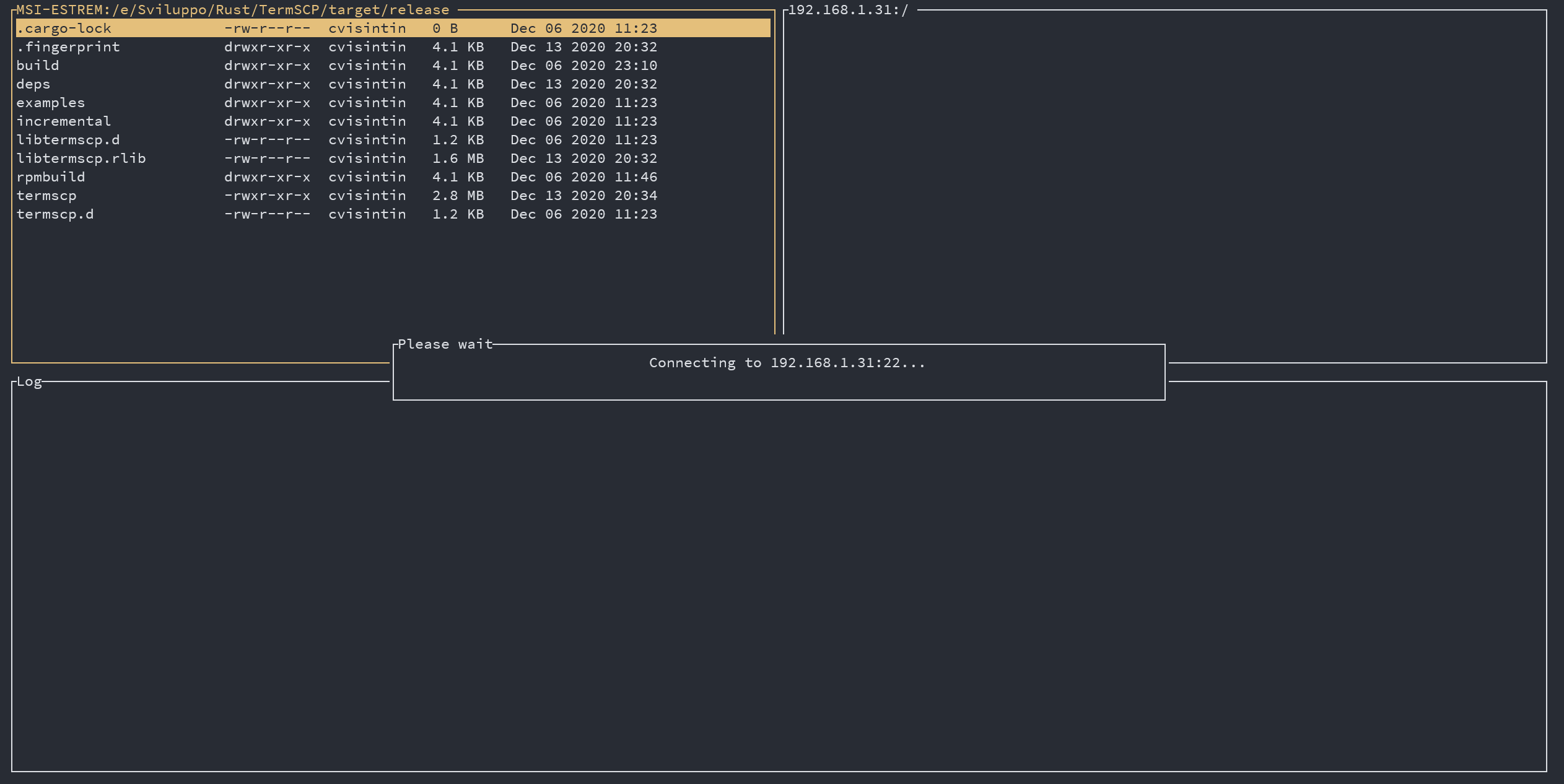Image resolution: width=1564 pixels, height=784 pixels.
Task: Select the incremental directory entry
Action: [64, 121]
